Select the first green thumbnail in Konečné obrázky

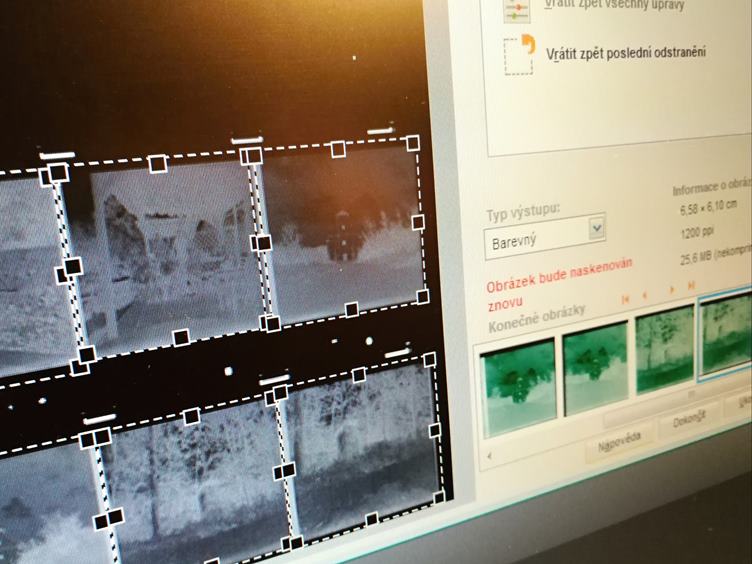click(519, 388)
